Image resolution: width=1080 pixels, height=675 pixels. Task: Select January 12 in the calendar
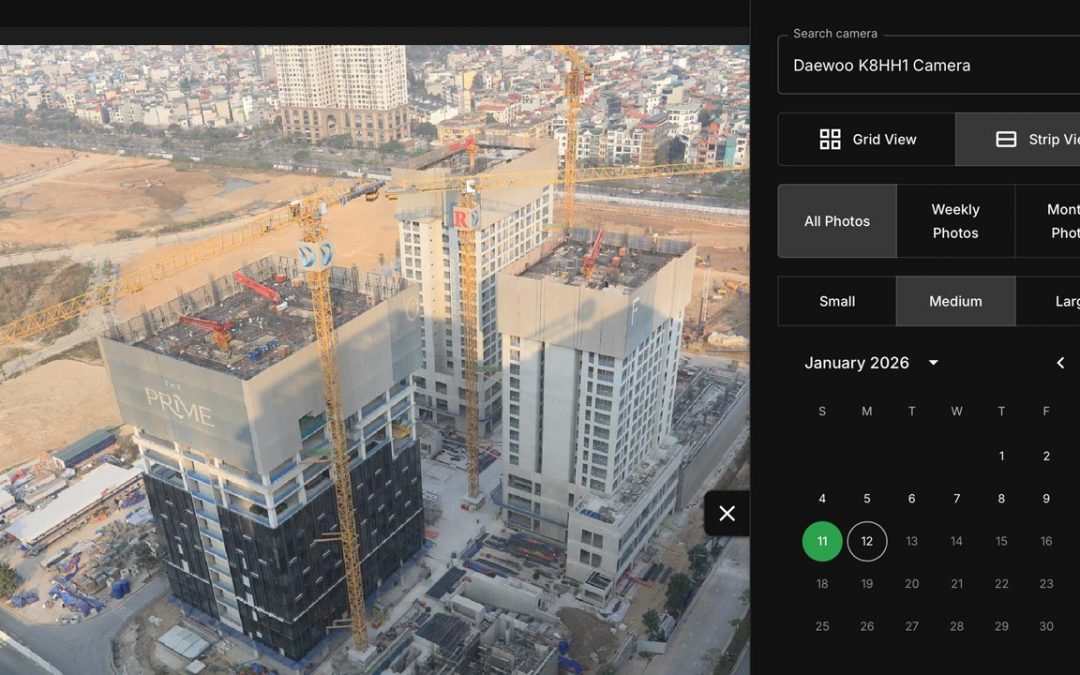[x=867, y=541]
